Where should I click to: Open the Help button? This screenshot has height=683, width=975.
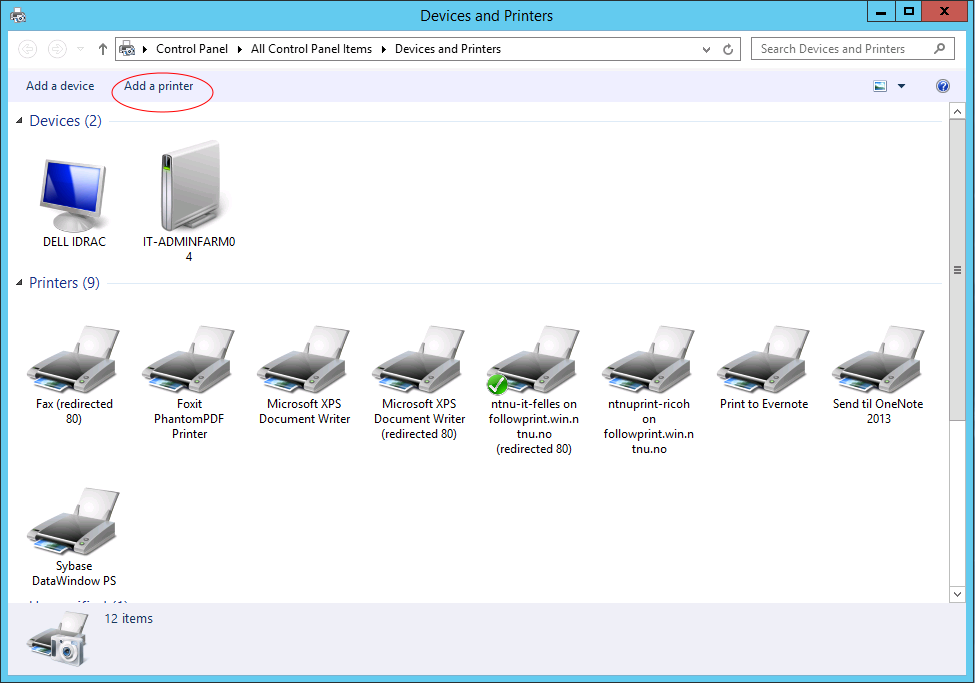pyautogui.click(x=943, y=86)
